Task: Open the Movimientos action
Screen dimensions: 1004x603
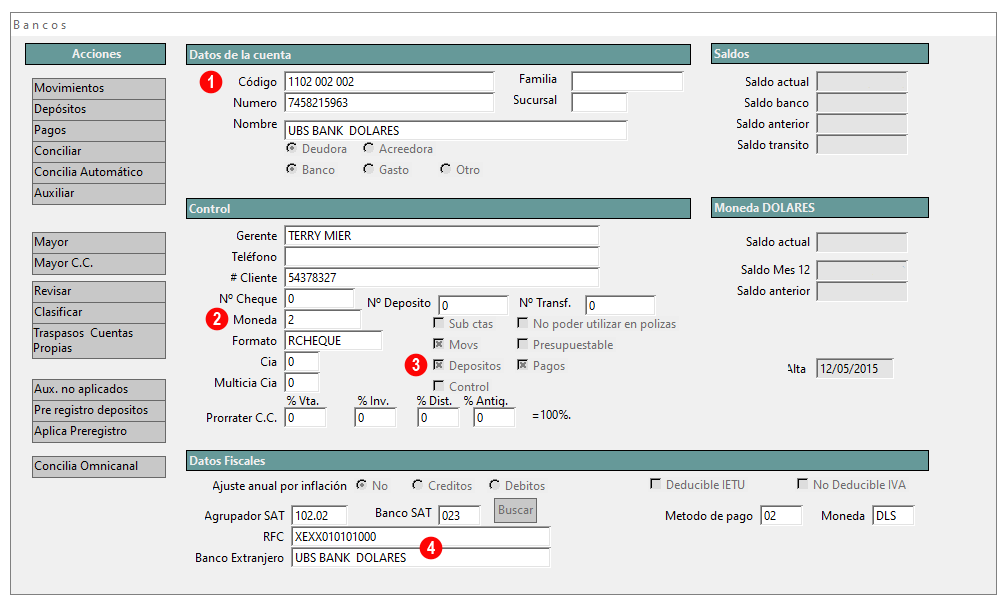Action: (99, 88)
